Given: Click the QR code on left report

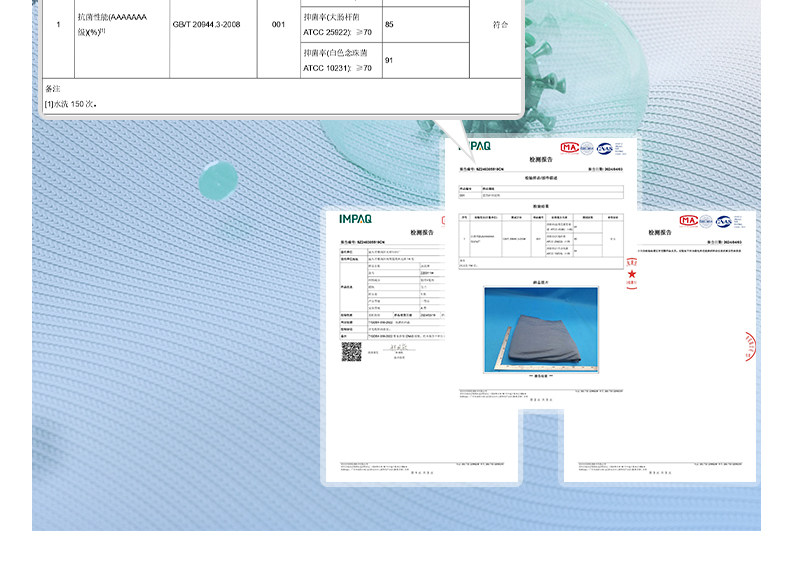Looking at the screenshot, I should pos(351,352).
